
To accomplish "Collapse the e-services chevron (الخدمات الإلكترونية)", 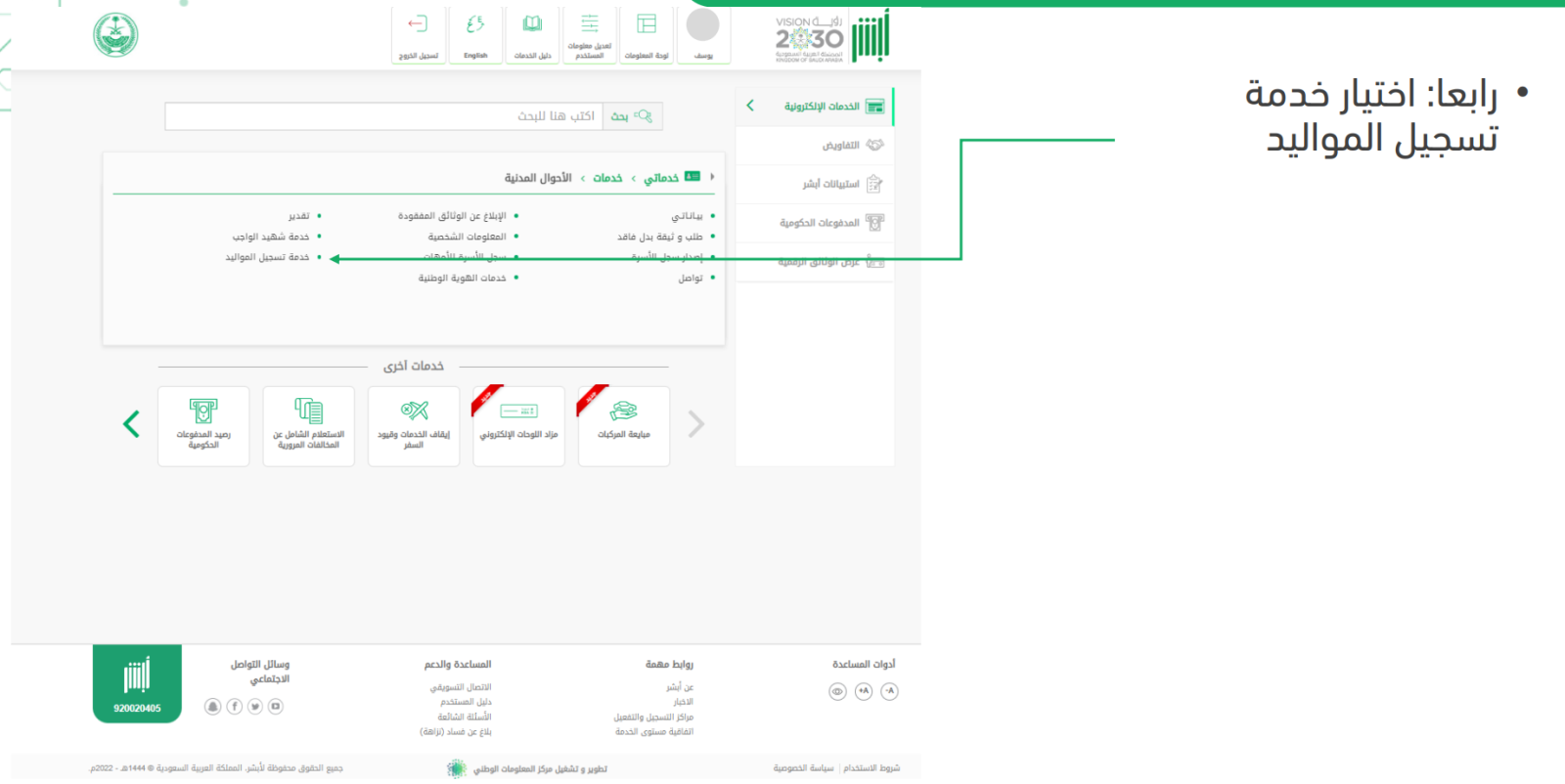I will pos(750,106).
